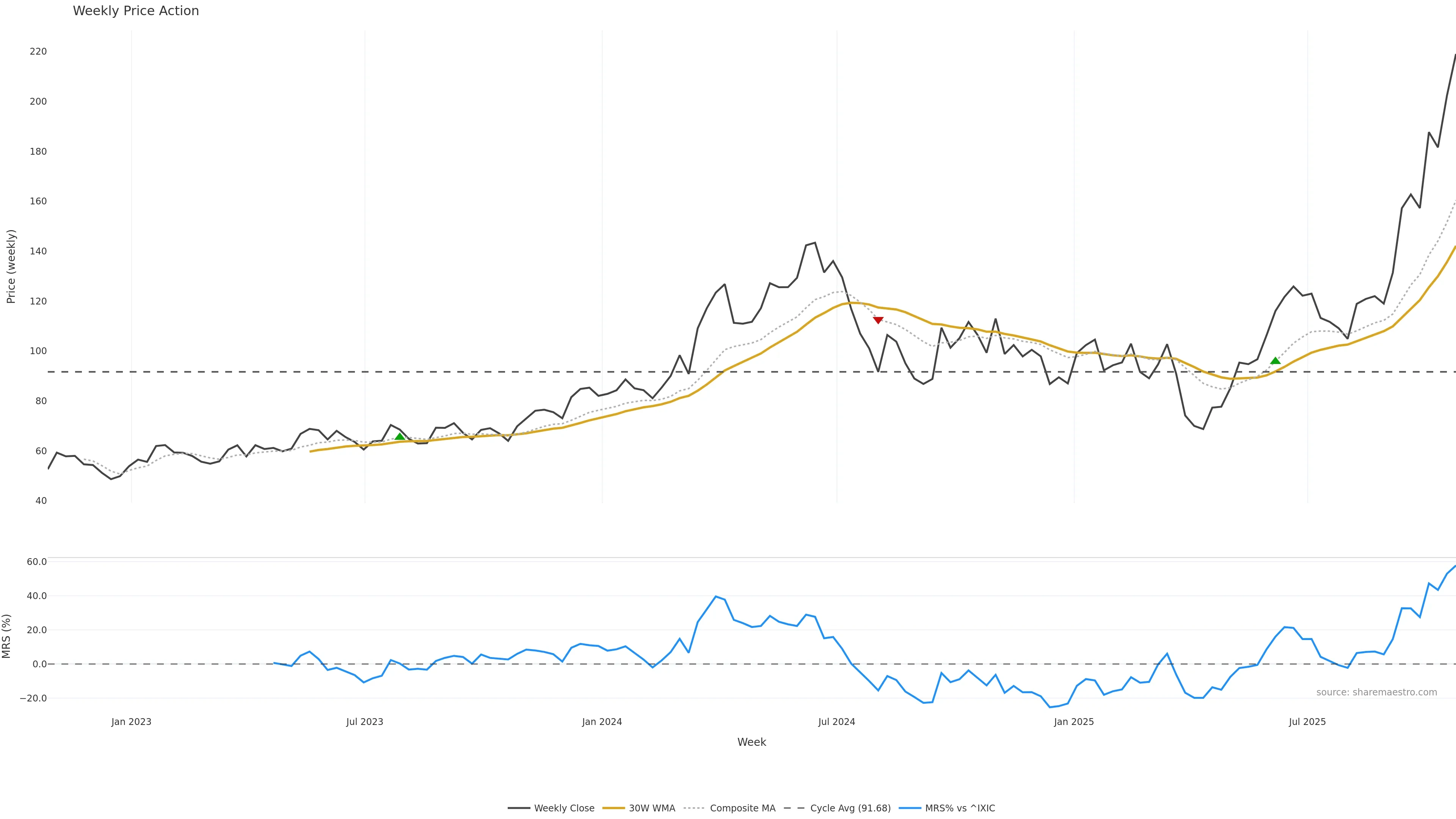This screenshot has height=819, width=1456.
Task: Toggle the Cycle Avg (91.68) legend entry
Action: pyautogui.click(x=850, y=808)
